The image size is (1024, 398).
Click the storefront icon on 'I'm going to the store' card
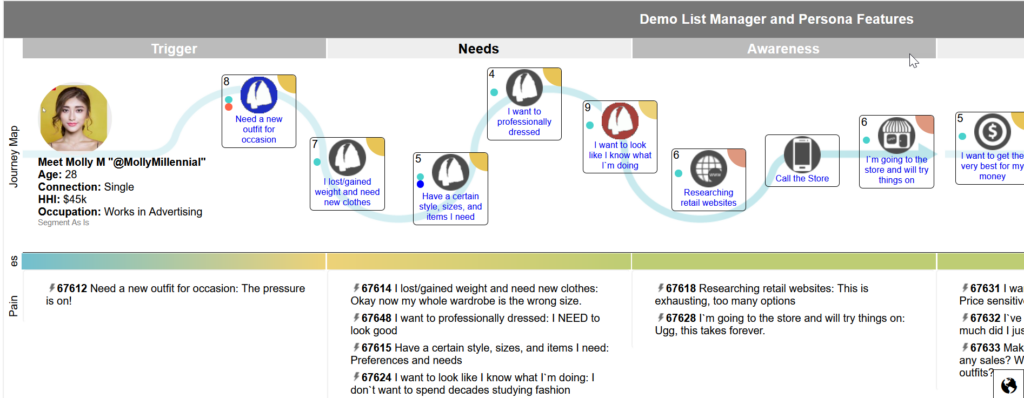point(896,136)
